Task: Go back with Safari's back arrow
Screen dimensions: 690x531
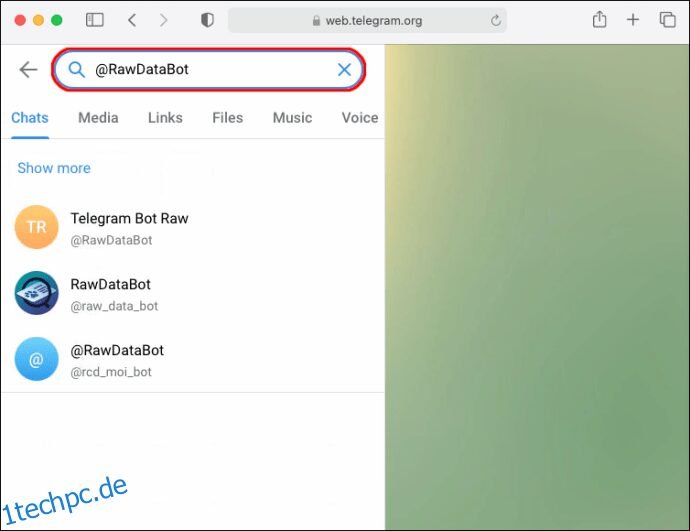Action: pos(132,20)
